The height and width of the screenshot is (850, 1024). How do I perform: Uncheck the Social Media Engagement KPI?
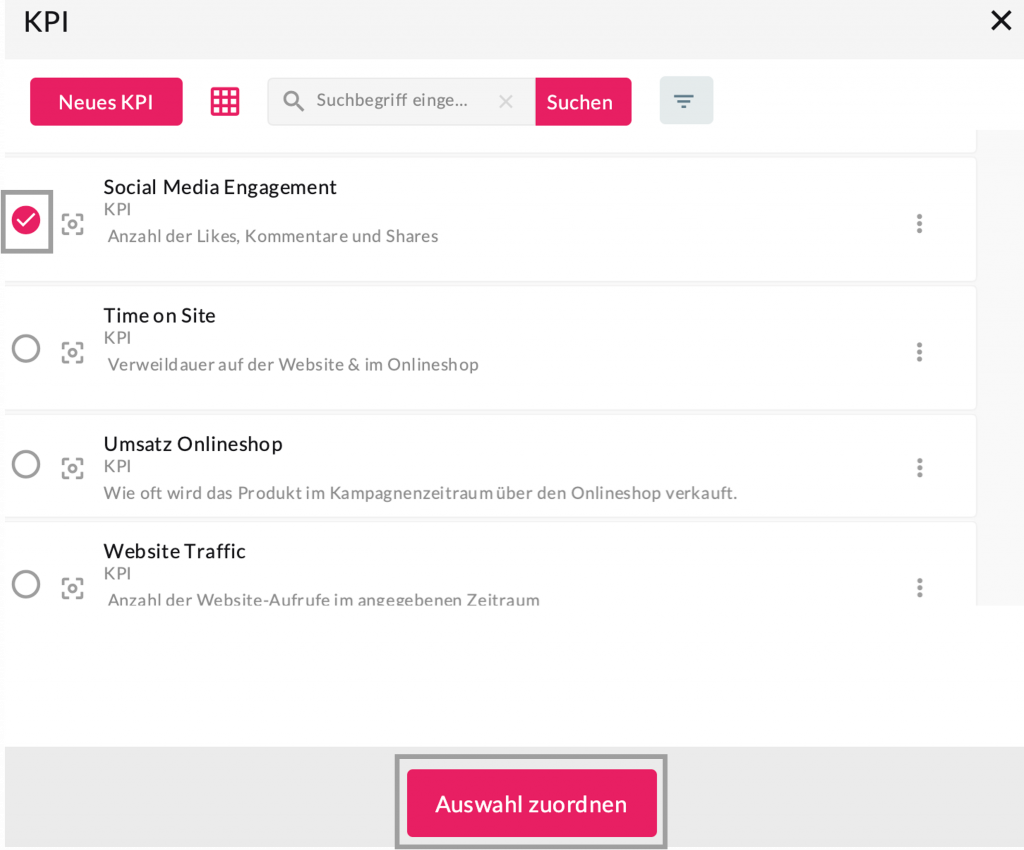coord(26,220)
